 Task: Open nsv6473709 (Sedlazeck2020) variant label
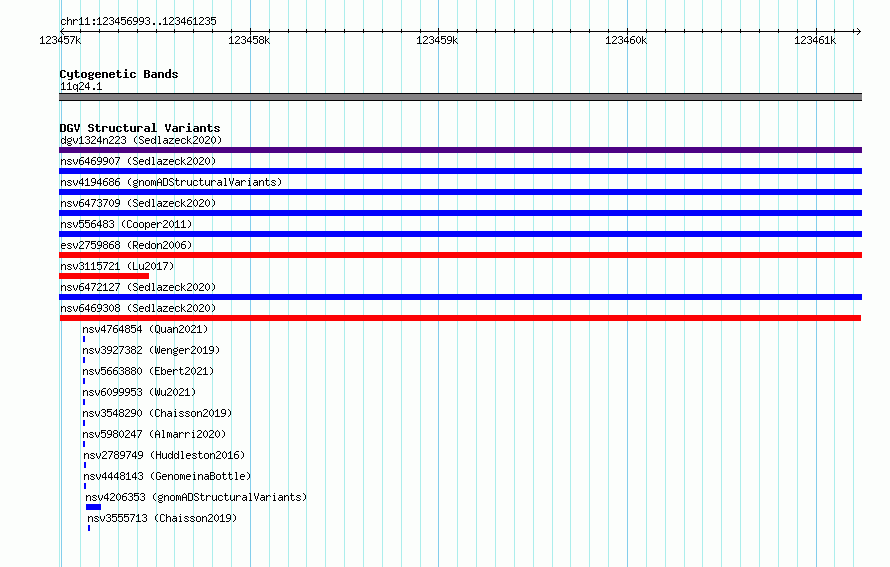[138, 203]
